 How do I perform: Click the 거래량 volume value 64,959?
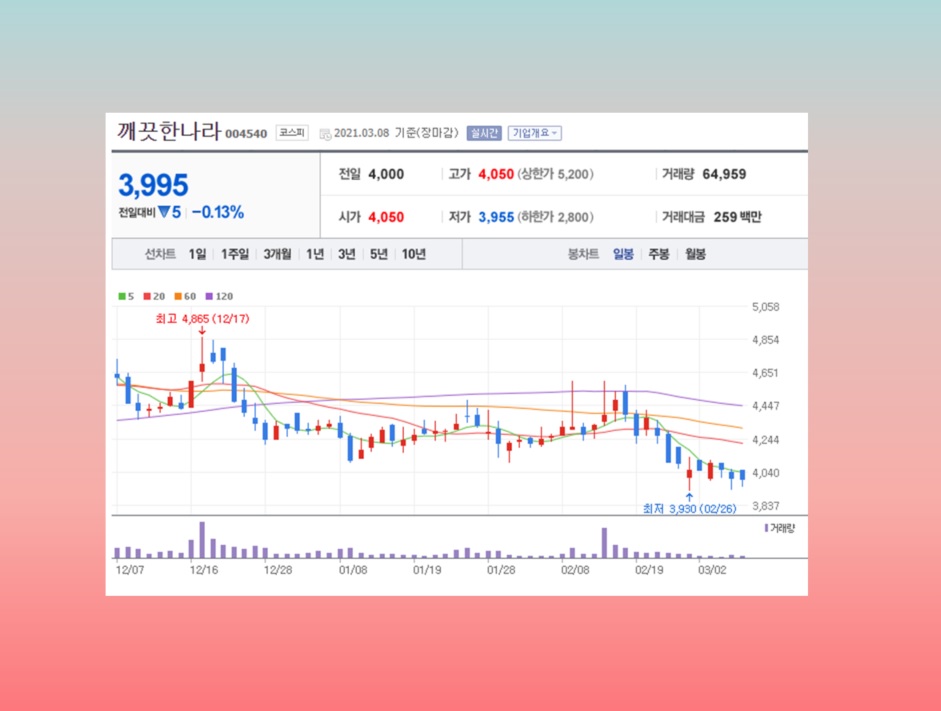[724, 175]
